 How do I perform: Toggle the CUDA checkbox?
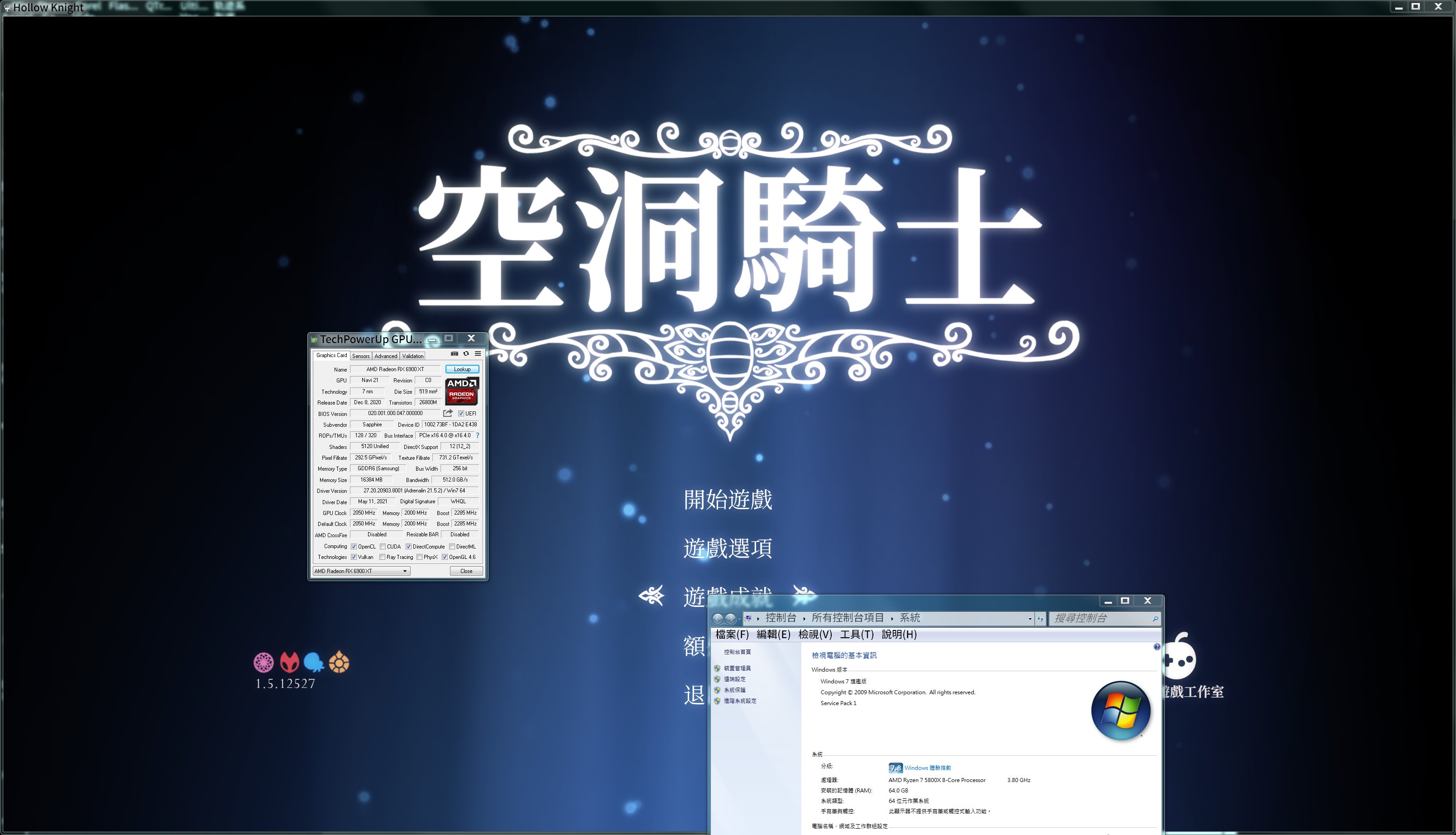[x=383, y=547]
